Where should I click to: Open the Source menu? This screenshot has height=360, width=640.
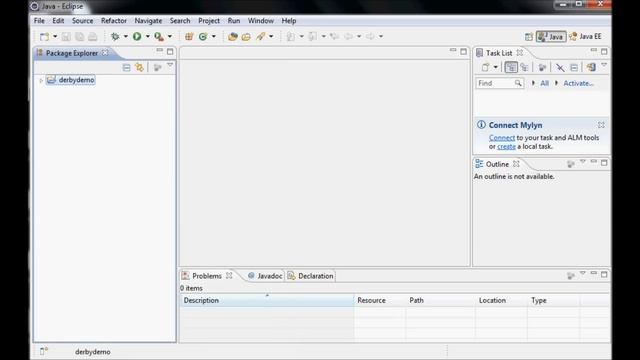pyautogui.click(x=82, y=20)
